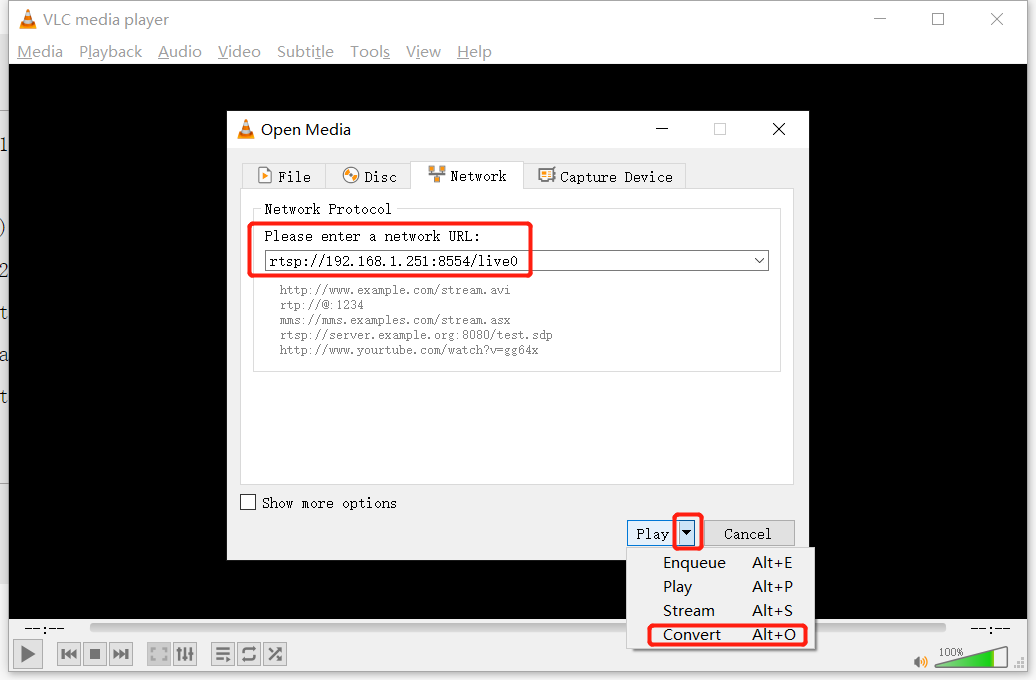Click the stop playback button
This screenshot has width=1036, height=680.
(x=94, y=654)
